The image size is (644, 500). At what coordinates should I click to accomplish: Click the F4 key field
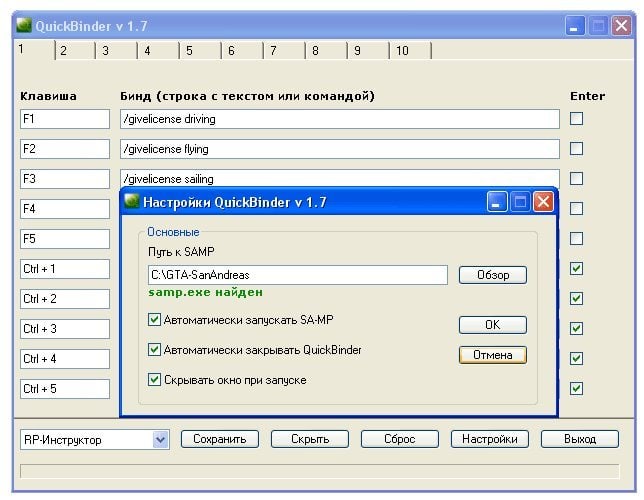click(x=65, y=209)
